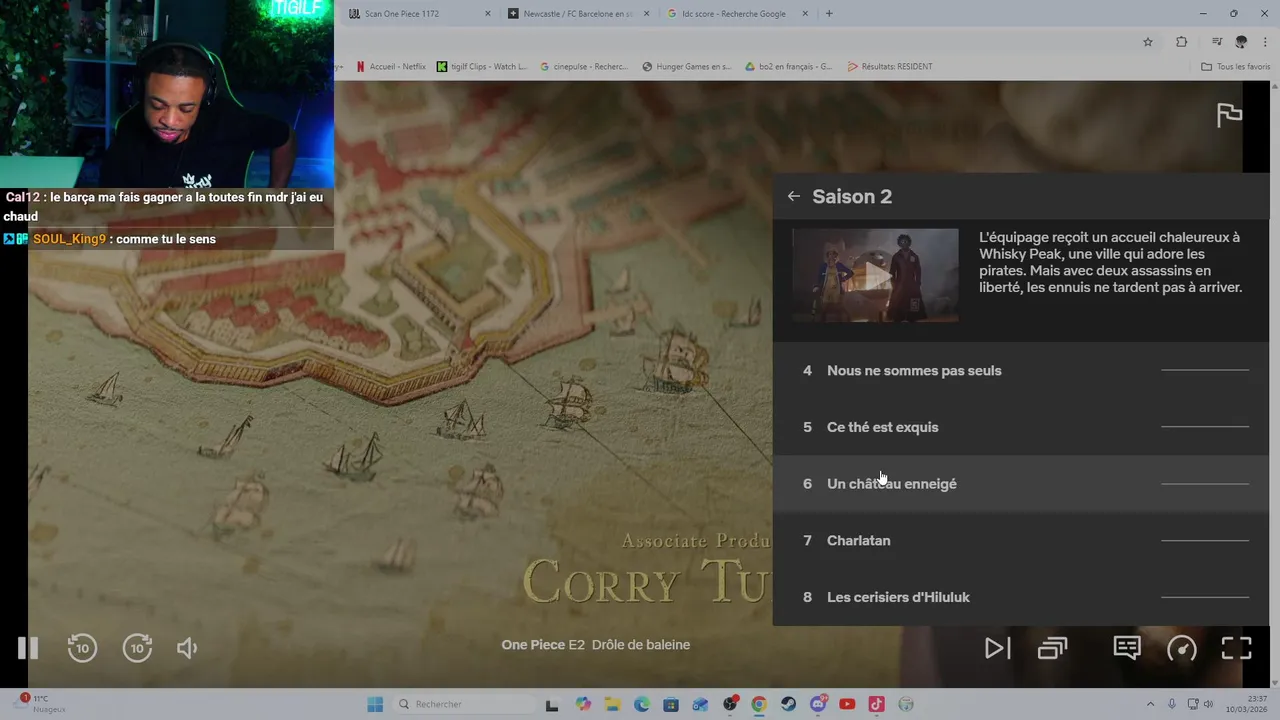This screenshot has height=720, width=1280.
Task: Enter fullscreen mode
Action: point(1237,648)
